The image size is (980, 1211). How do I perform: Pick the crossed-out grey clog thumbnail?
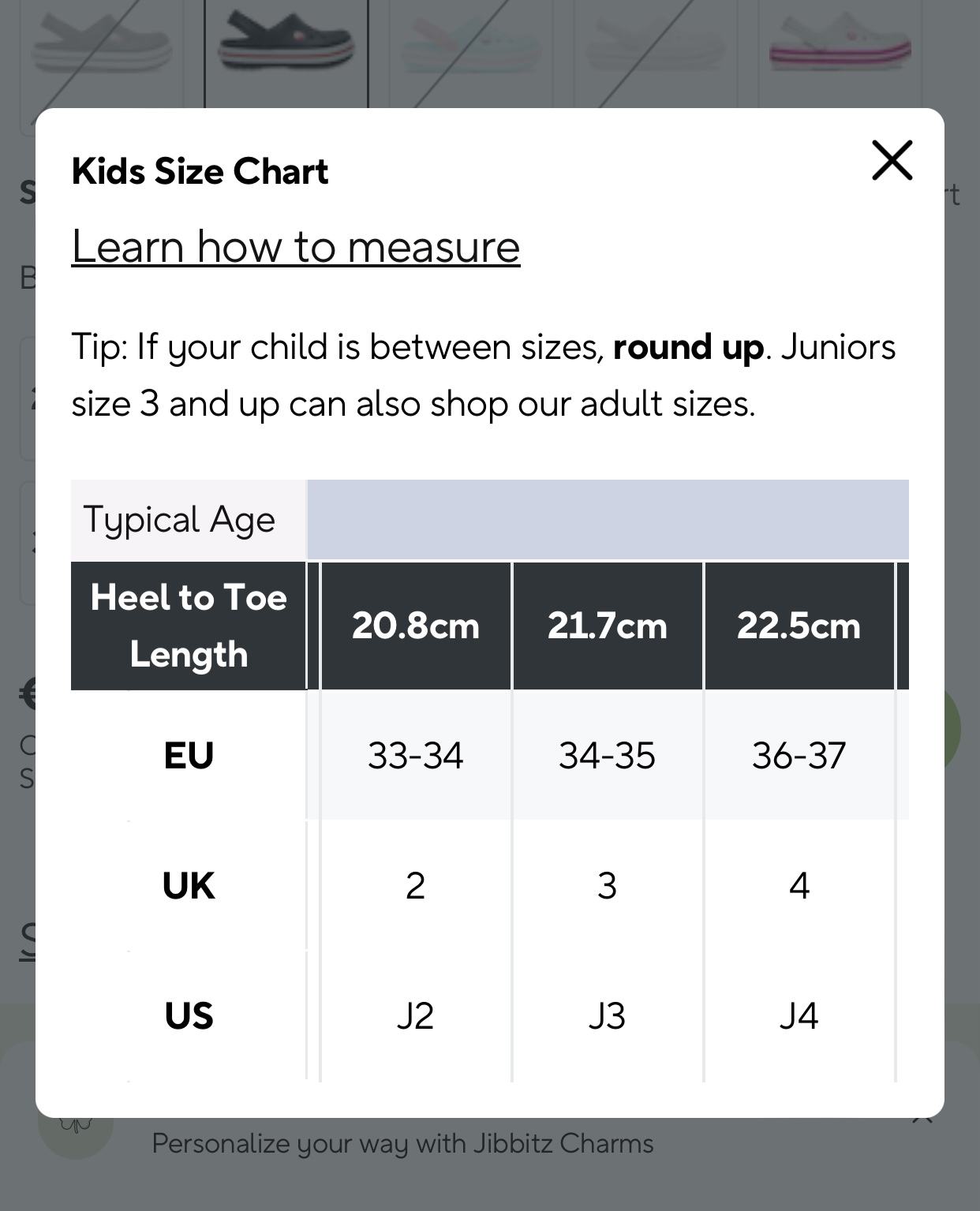pyautogui.click(x=101, y=43)
